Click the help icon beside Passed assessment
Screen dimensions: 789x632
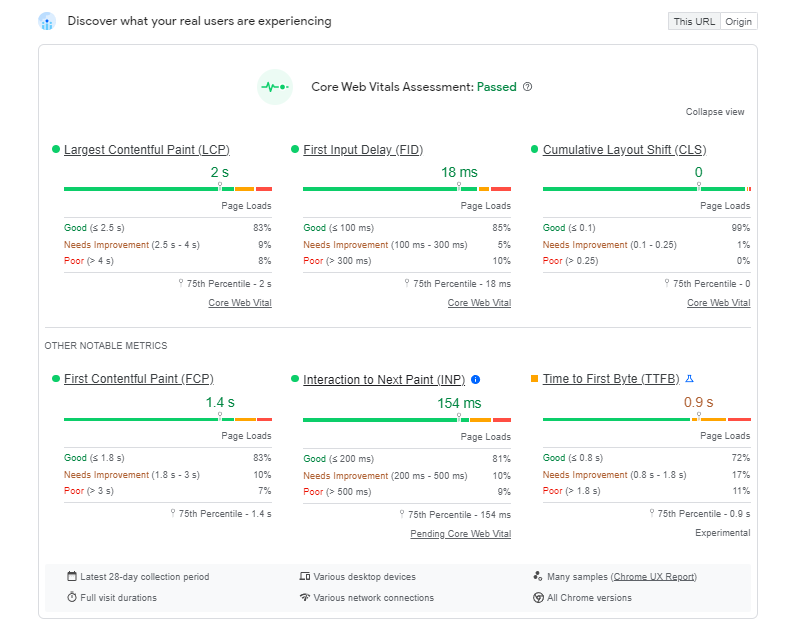pyautogui.click(x=528, y=87)
